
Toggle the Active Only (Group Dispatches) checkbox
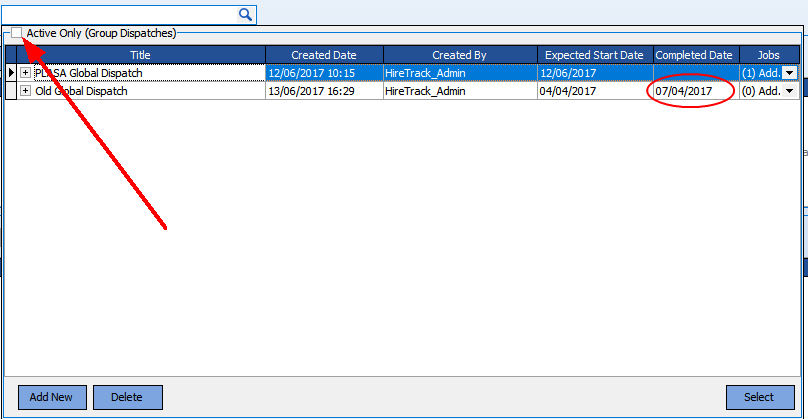[17, 33]
